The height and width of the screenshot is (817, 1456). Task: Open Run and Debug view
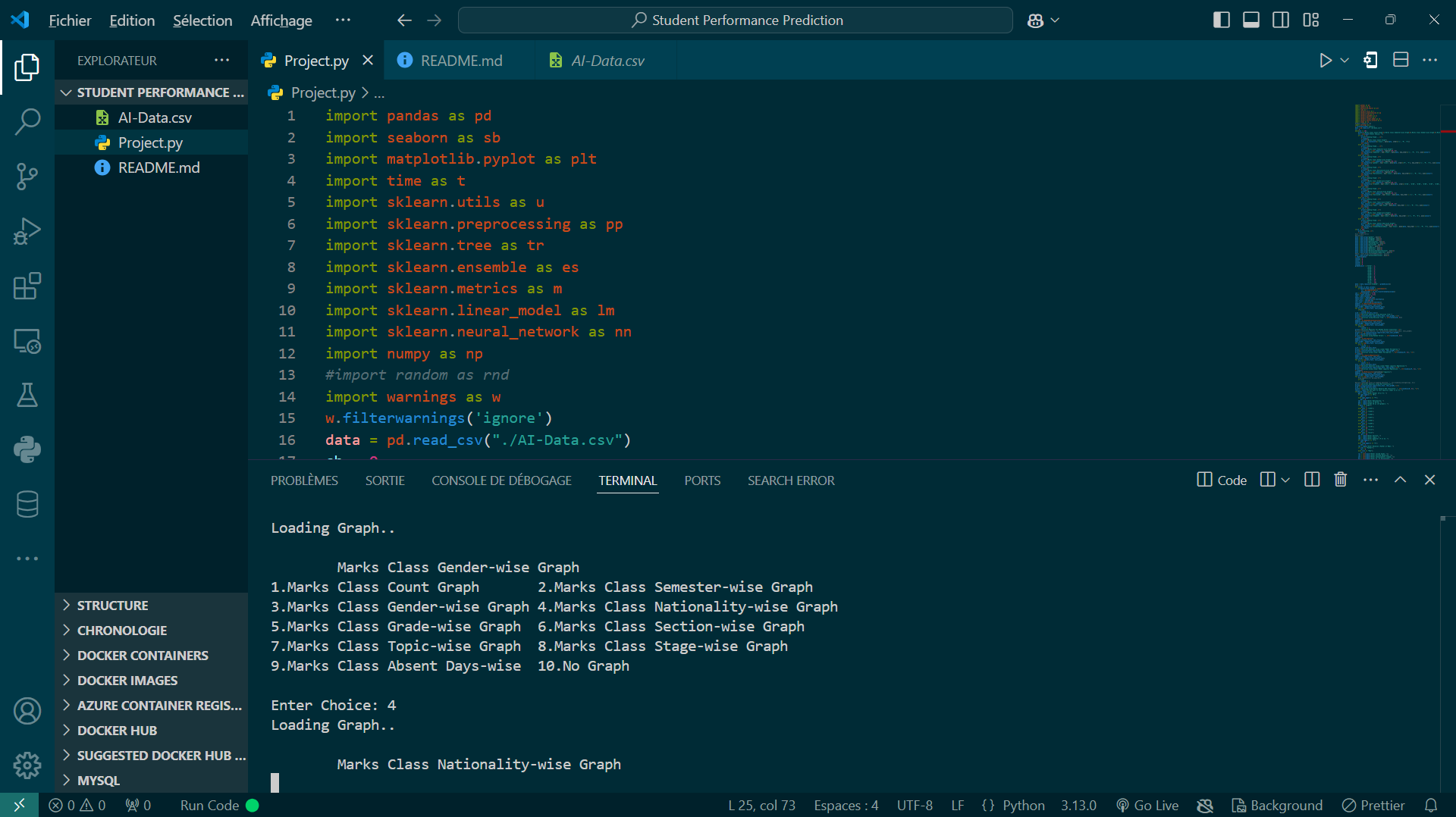(x=27, y=231)
